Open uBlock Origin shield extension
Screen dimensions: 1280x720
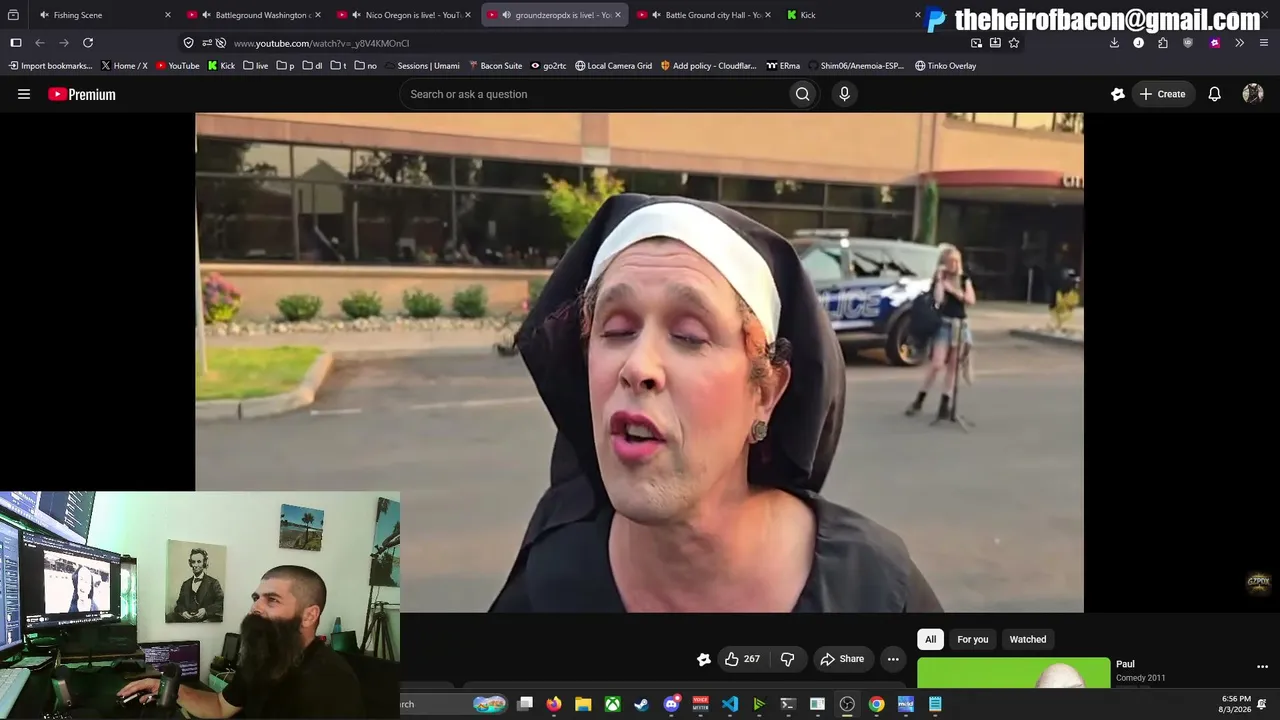click(x=1188, y=43)
